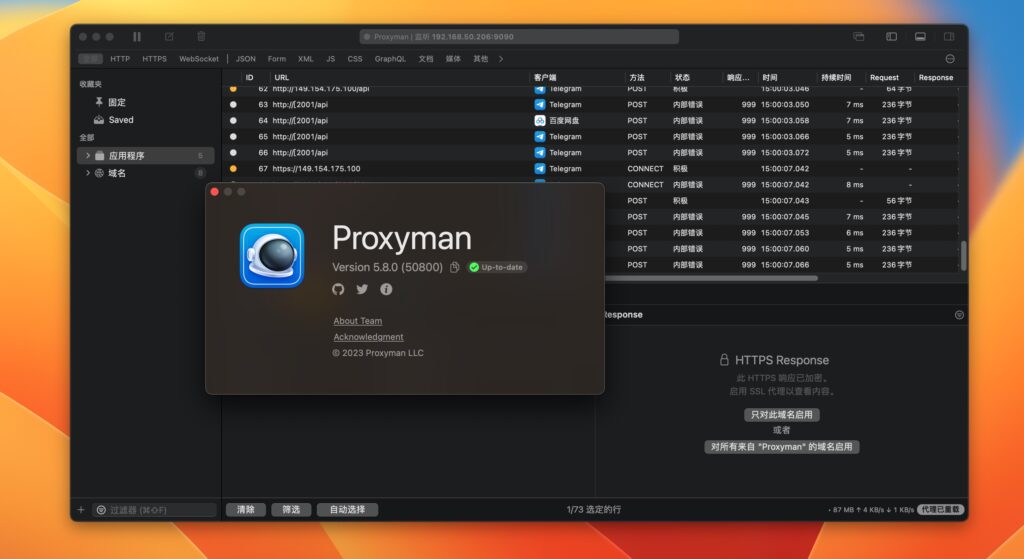The image size is (1024, 559).
Task: Click the URL https://149.154.175.100 in row 67
Action: pos(316,168)
